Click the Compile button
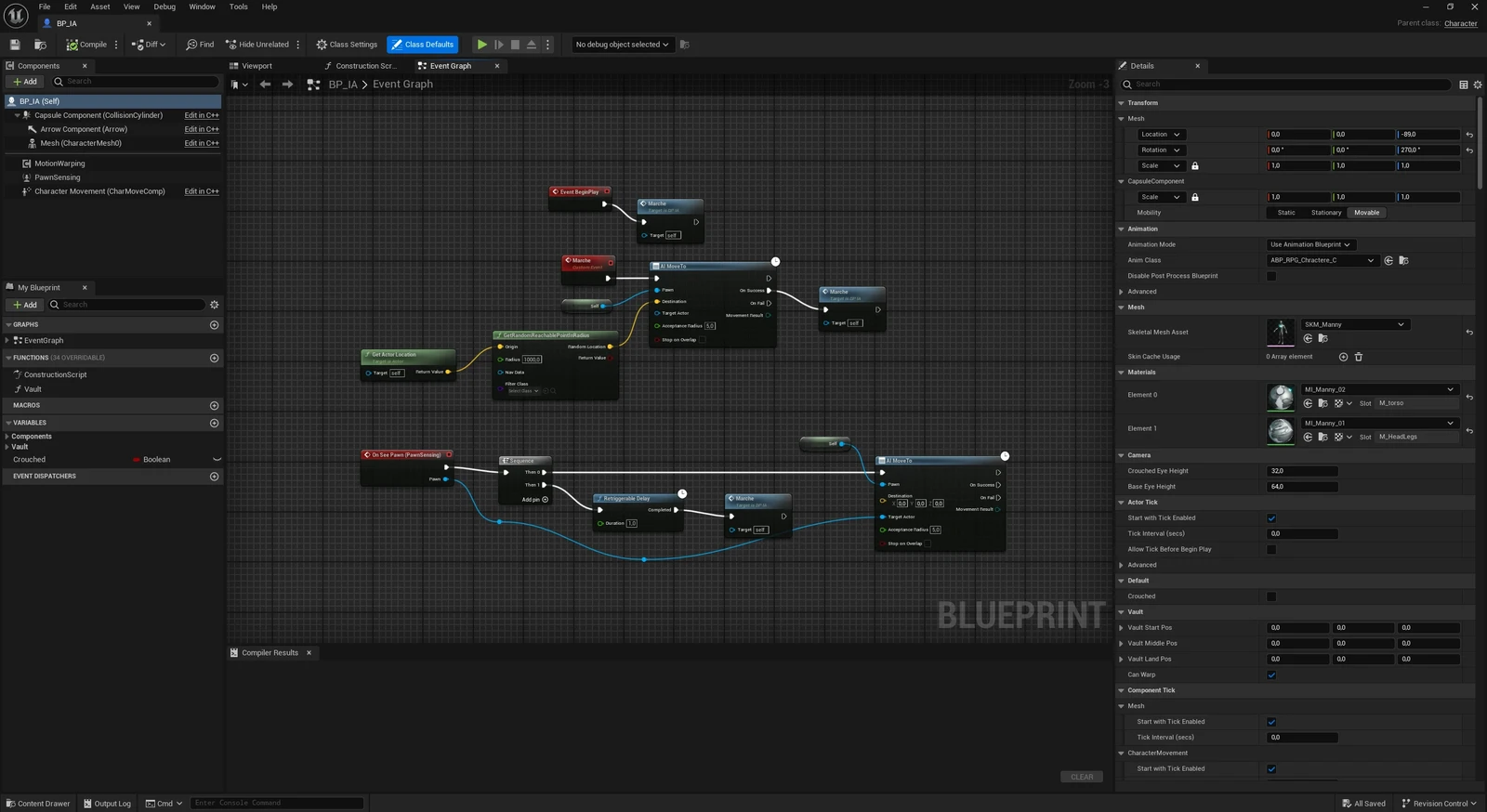 coord(87,45)
